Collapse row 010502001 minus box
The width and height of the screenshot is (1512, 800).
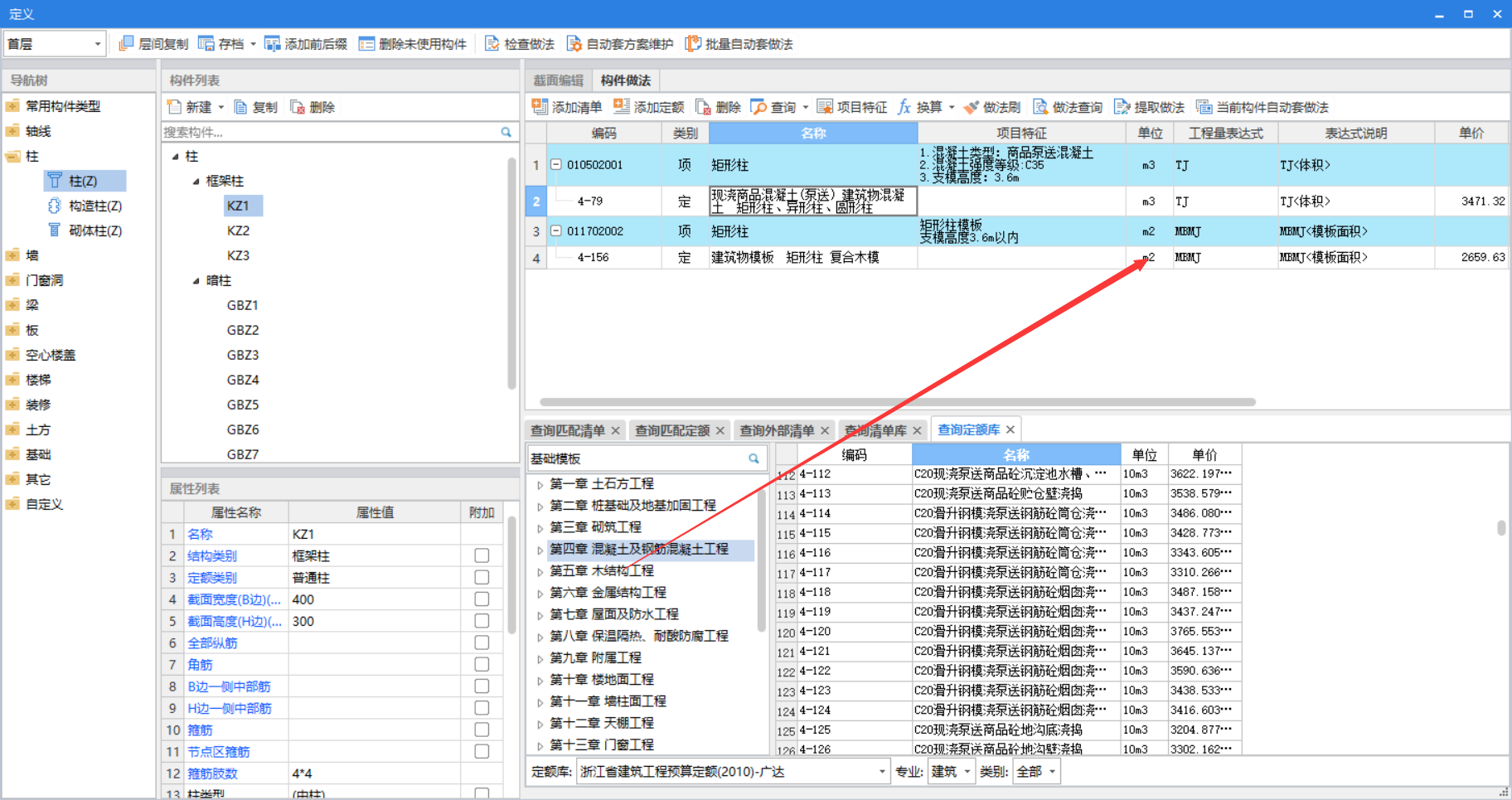[556, 164]
